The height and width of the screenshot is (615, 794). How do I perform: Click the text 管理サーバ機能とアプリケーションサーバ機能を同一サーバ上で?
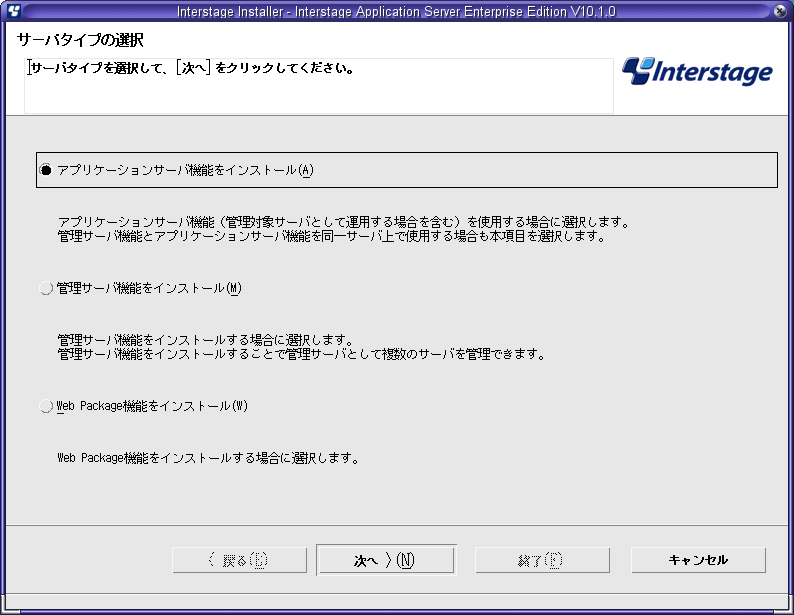point(332,236)
